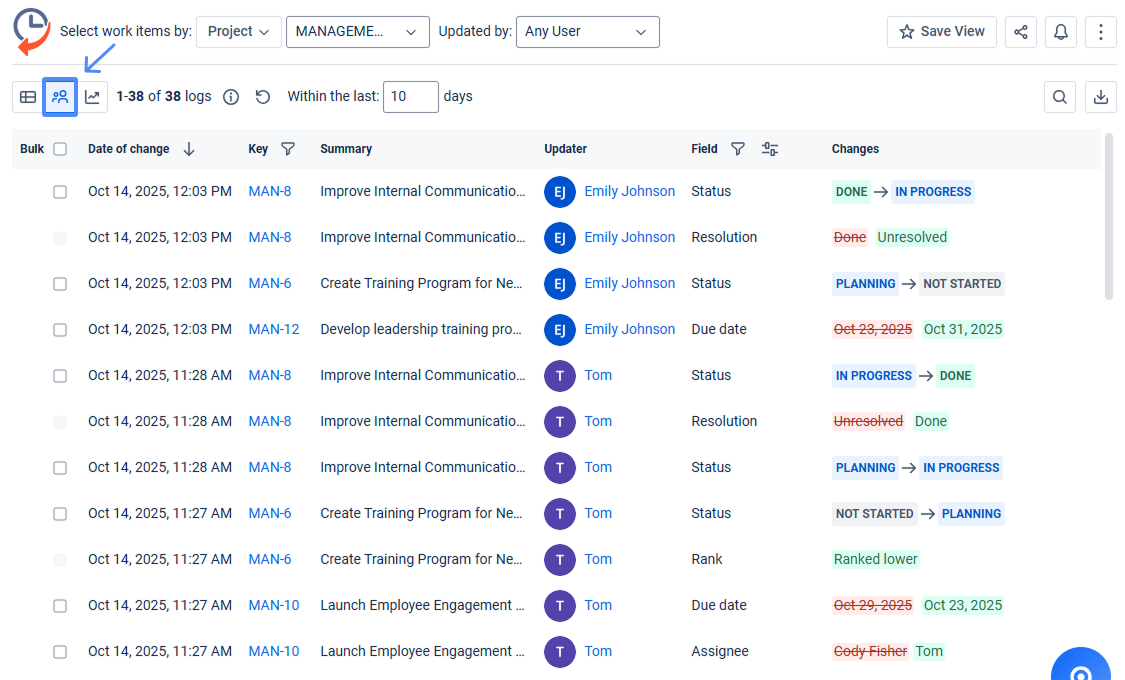Click the days number input field

coord(410,97)
